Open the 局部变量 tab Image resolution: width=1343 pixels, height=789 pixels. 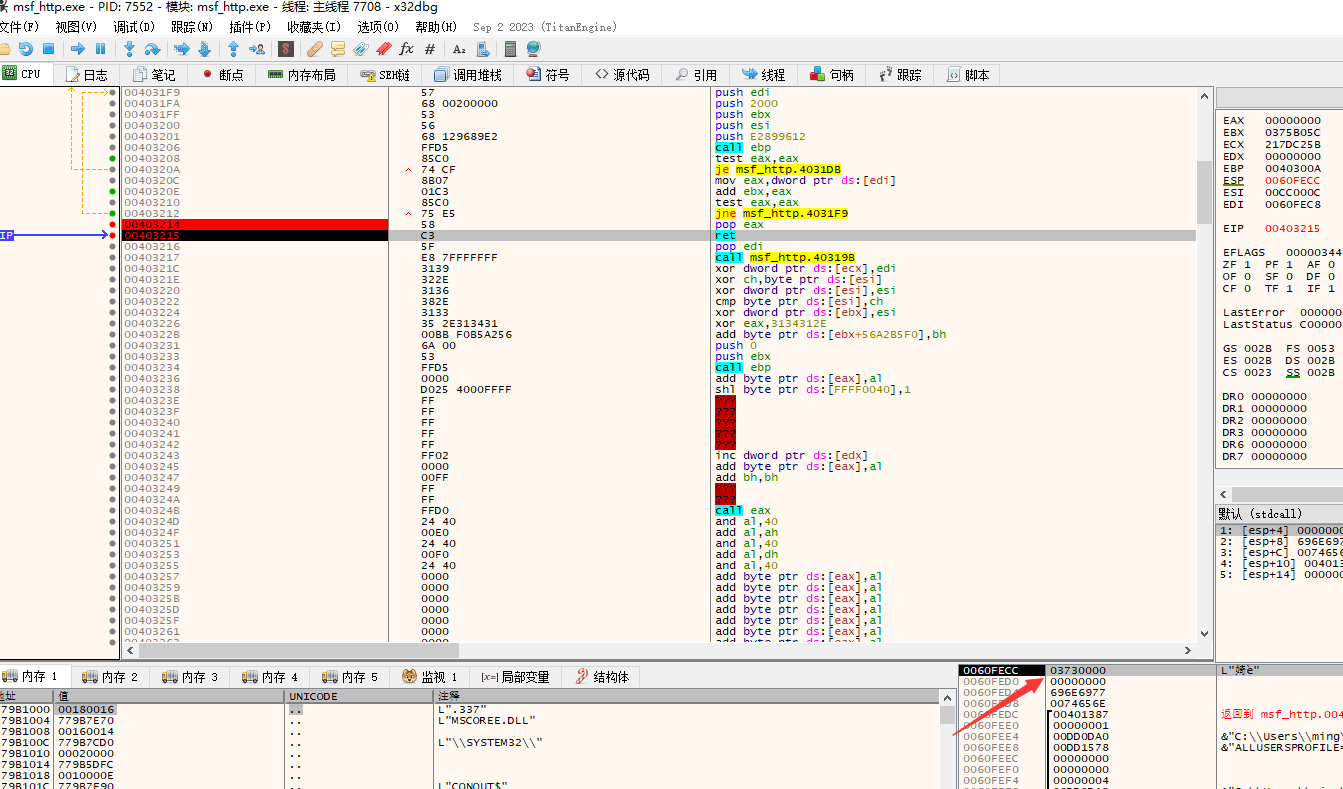pos(515,677)
